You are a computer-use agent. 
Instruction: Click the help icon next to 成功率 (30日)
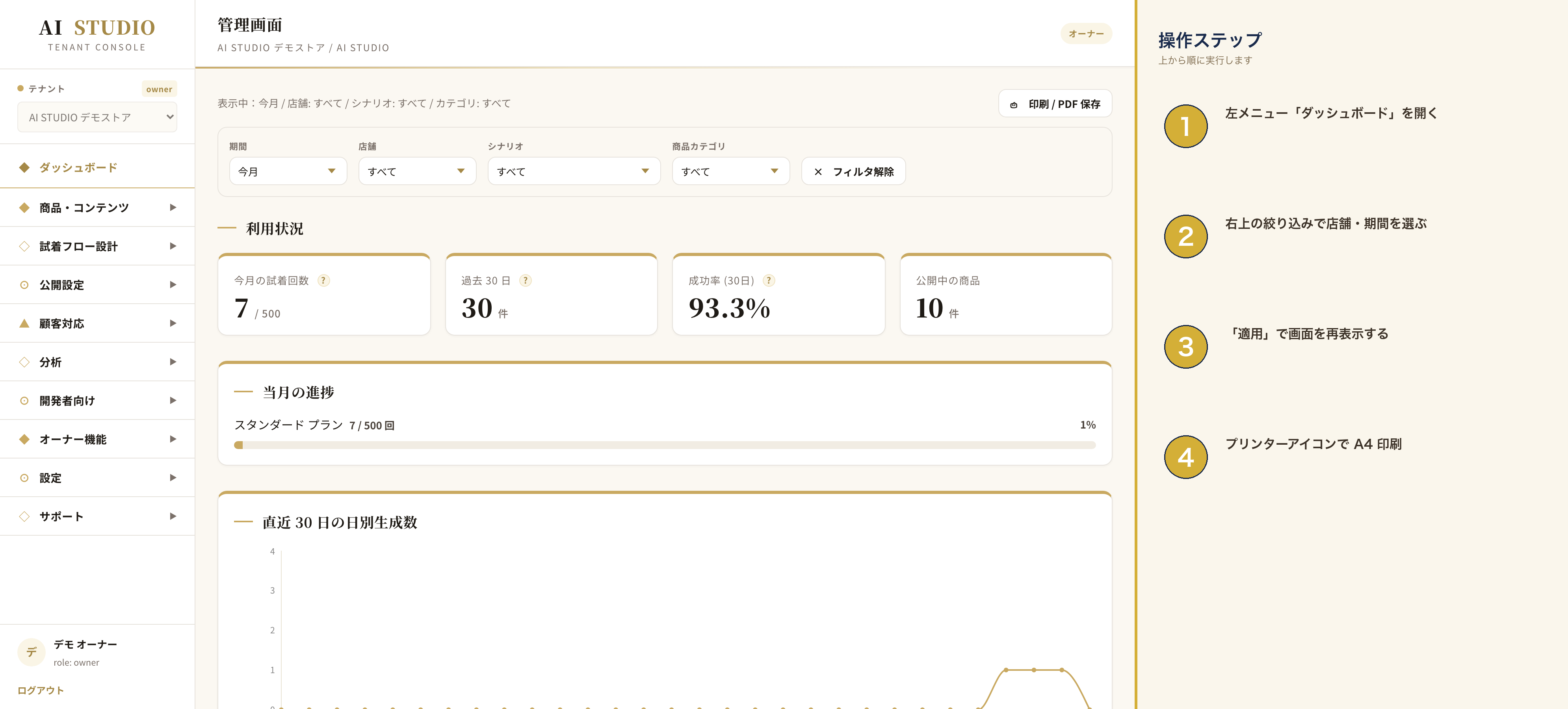pyautogui.click(x=769, y=280)
